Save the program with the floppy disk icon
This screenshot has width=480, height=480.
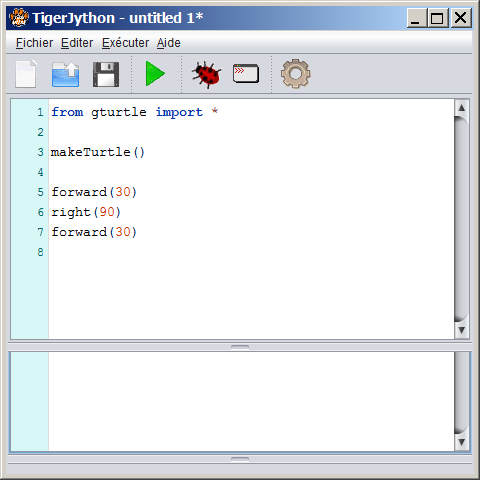coord(106,74)
